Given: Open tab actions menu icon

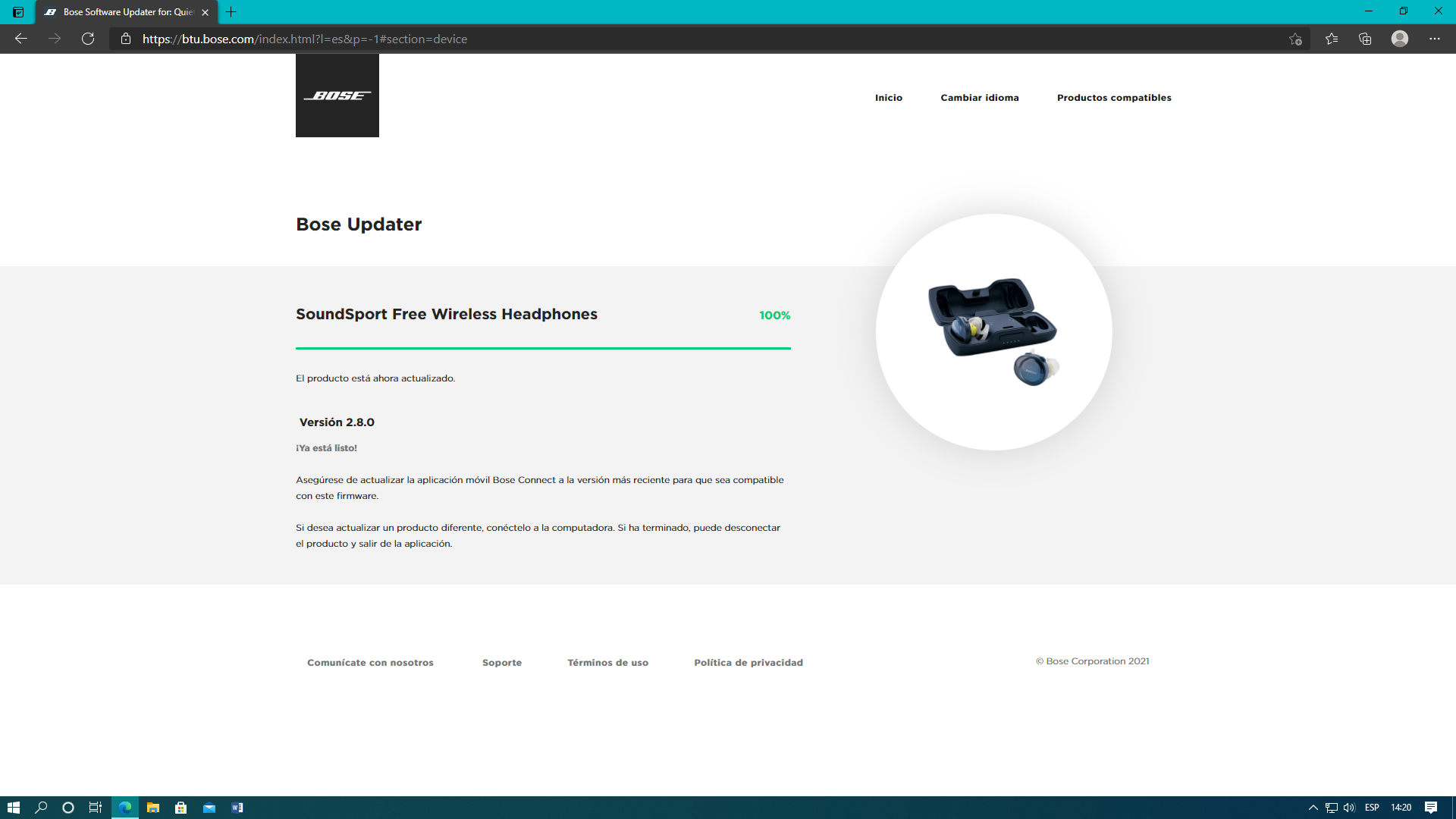Looking at the screenshot, I should click(18, 12).
